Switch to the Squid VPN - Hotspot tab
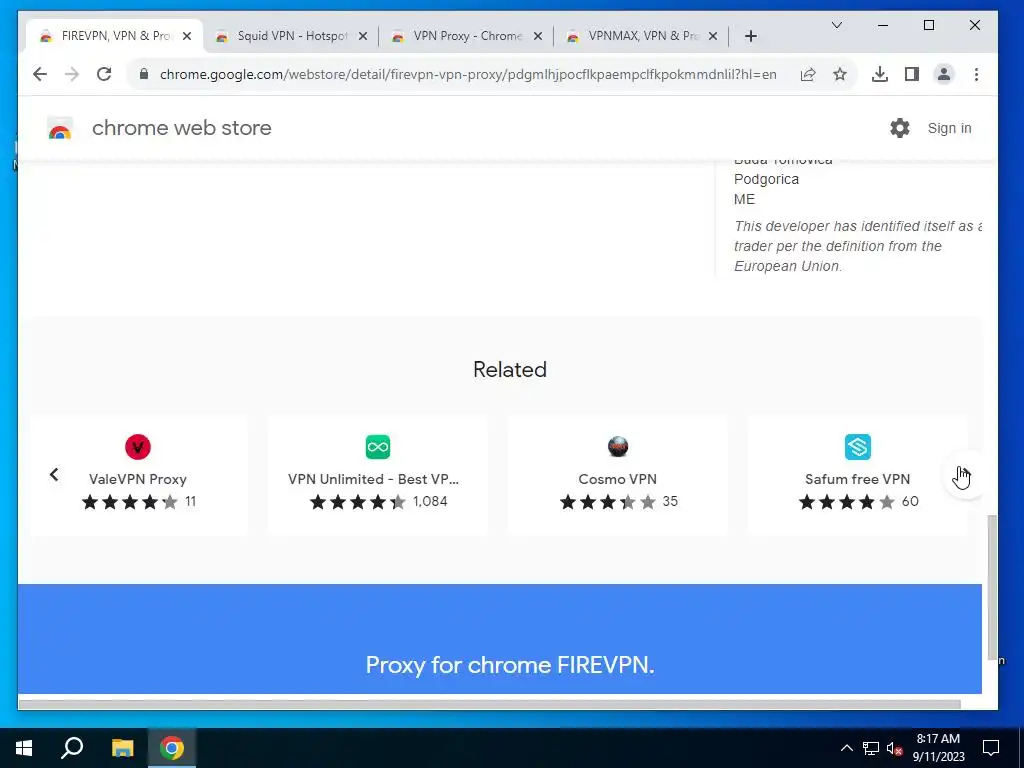The image size is (1024, 768). 292,36
